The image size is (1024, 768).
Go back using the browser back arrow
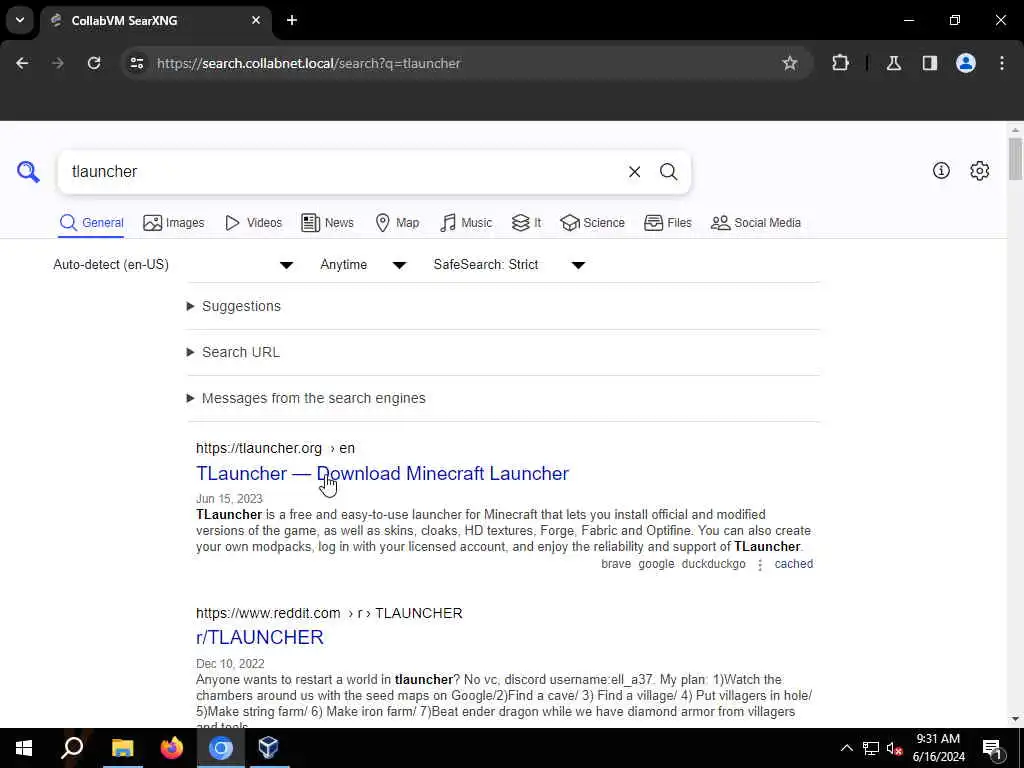[x=22, y=63]
